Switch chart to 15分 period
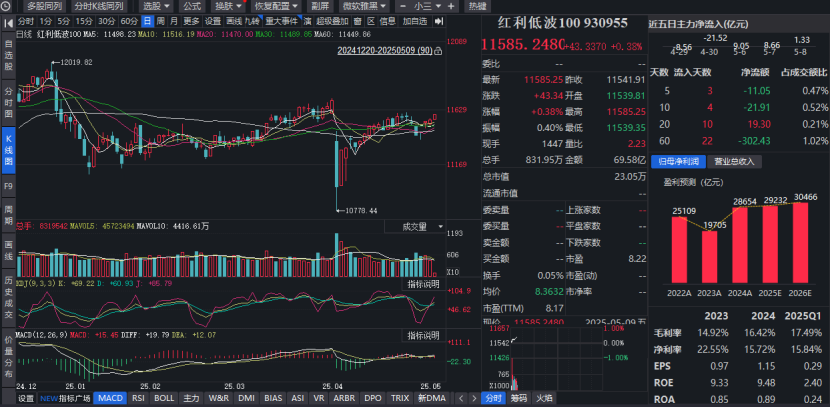This screenshot has height=407, width=831. tap(84, 22)
